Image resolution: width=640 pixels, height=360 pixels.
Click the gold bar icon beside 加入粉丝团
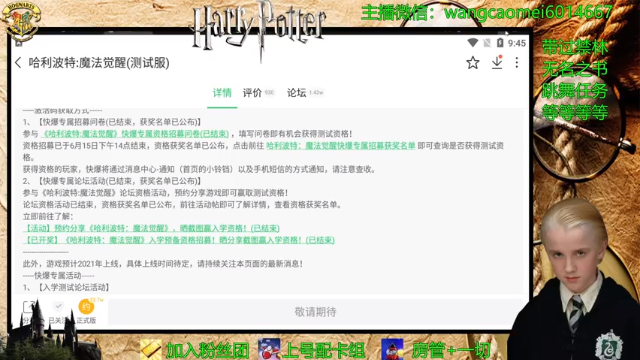coord(151,349)
